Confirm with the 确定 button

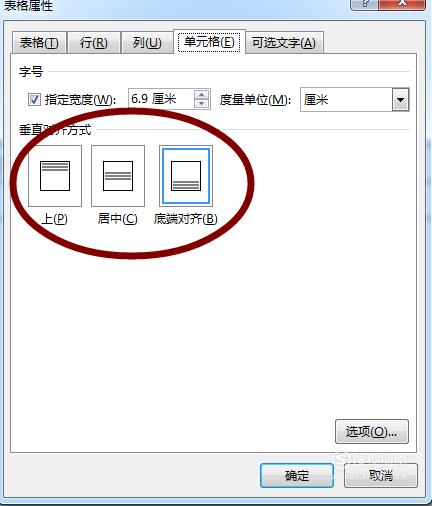(x=297, y=476)
